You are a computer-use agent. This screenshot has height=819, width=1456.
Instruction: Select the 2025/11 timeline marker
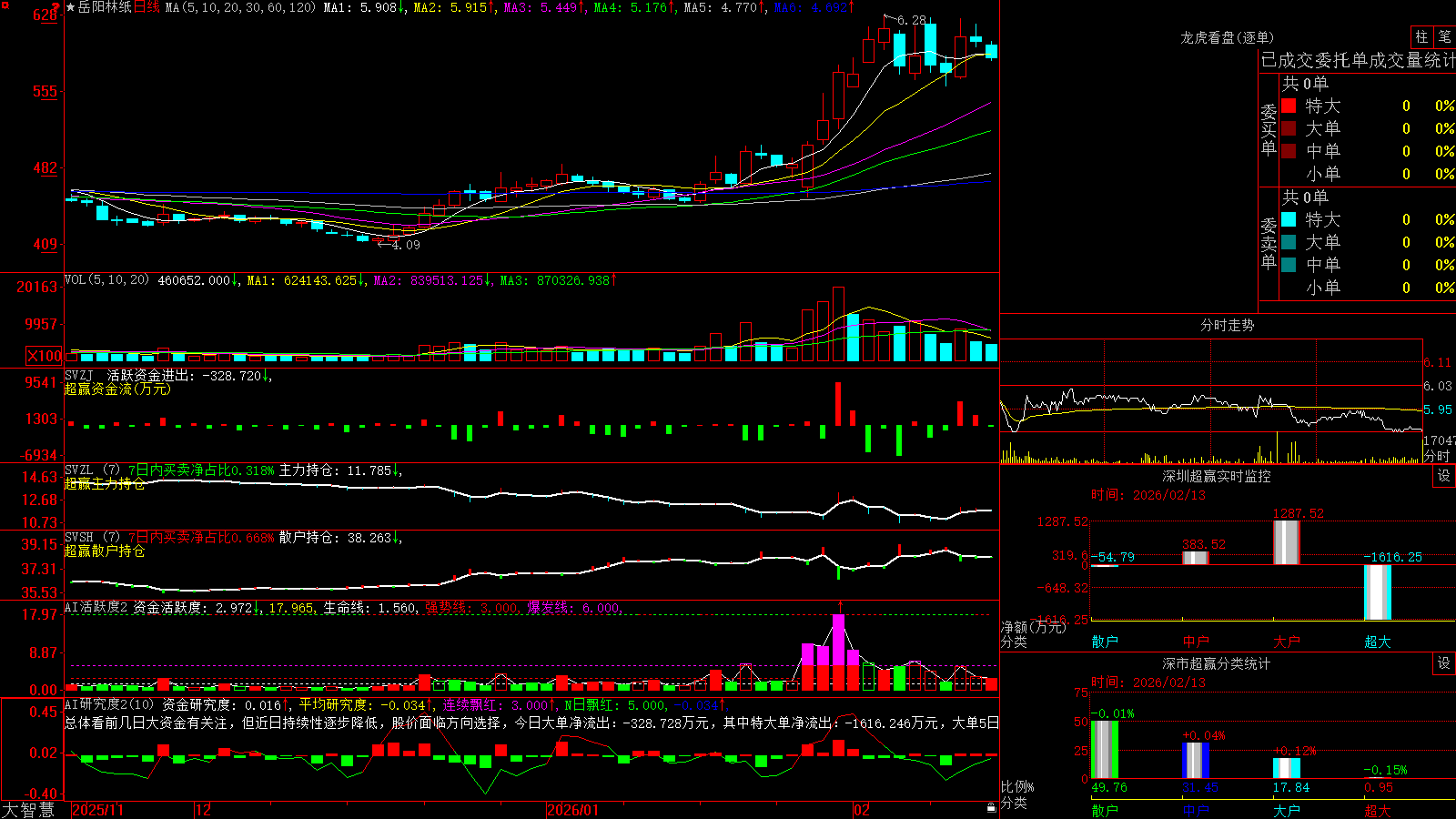(97, 810)
